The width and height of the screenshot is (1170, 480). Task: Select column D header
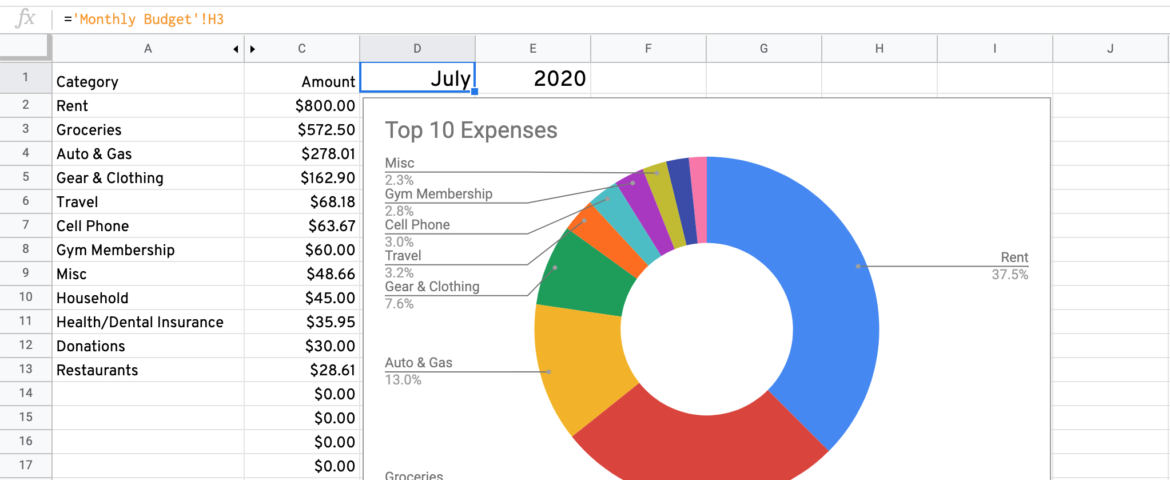coord(417,49)
